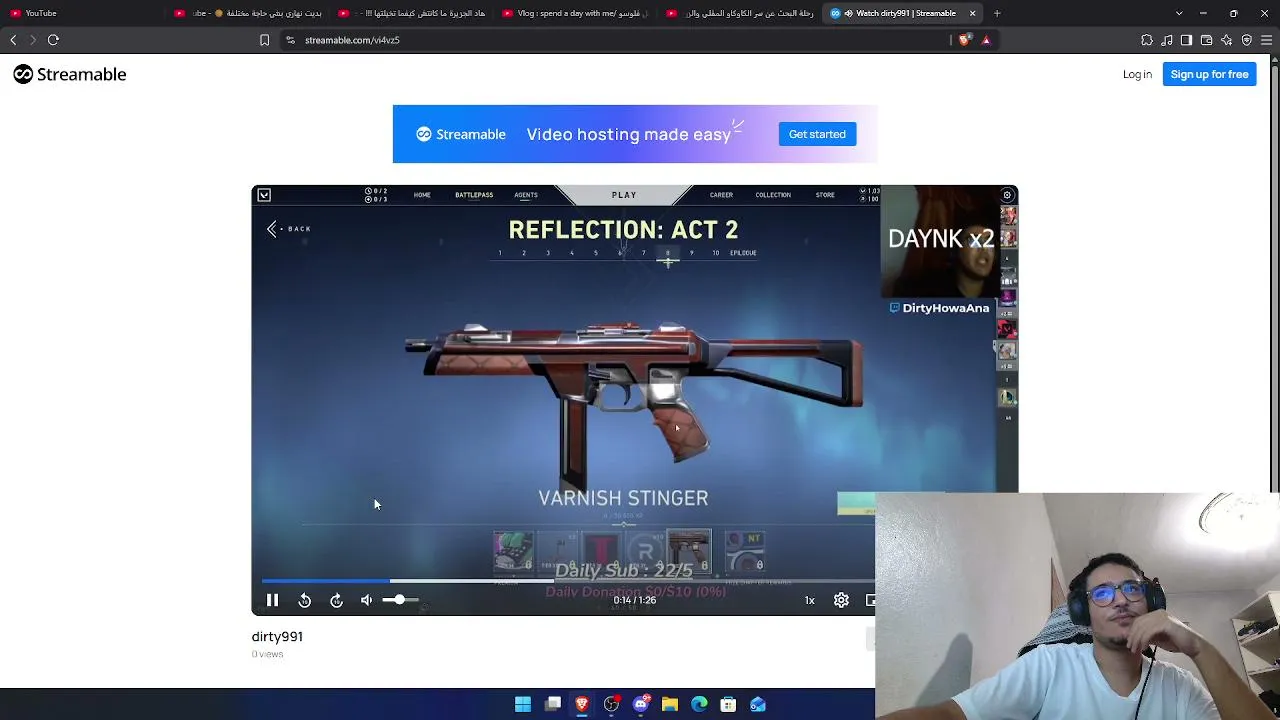
Task: Go forward to the next page
Action: pos(33,40)
